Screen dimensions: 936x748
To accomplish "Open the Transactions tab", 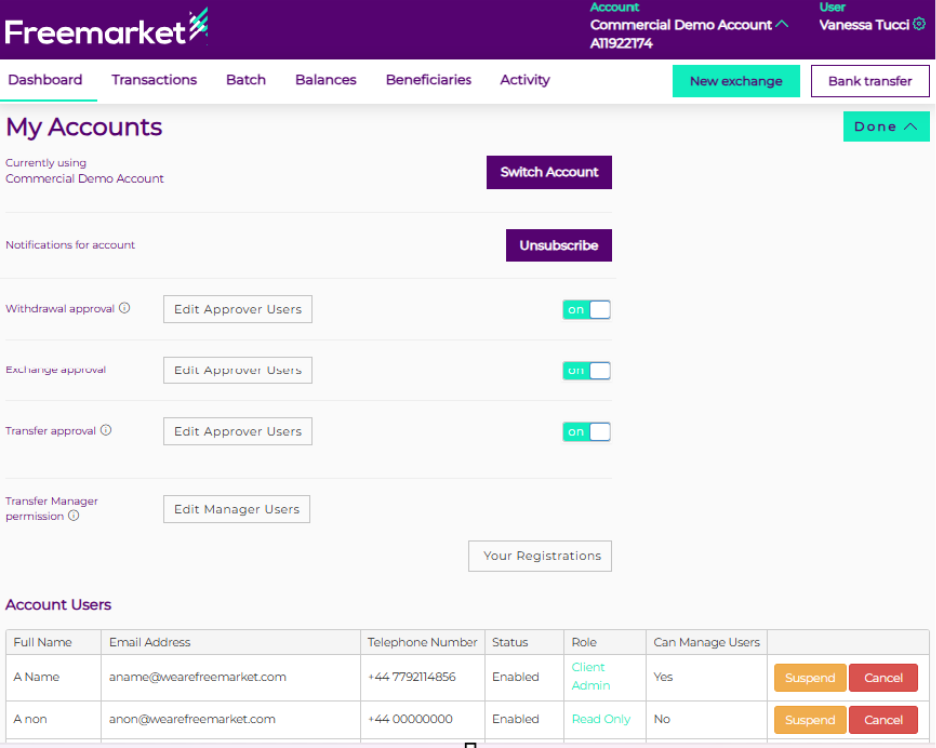I will [x=154, y=80].
